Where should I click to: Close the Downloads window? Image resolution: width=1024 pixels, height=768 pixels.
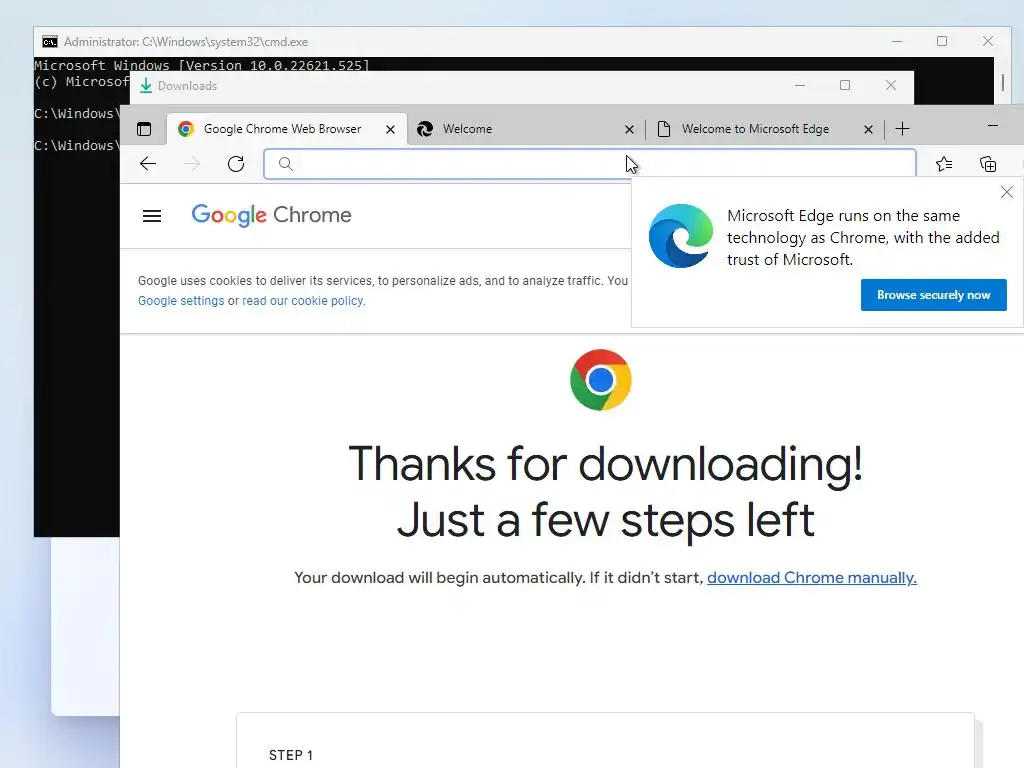point(890,86)
